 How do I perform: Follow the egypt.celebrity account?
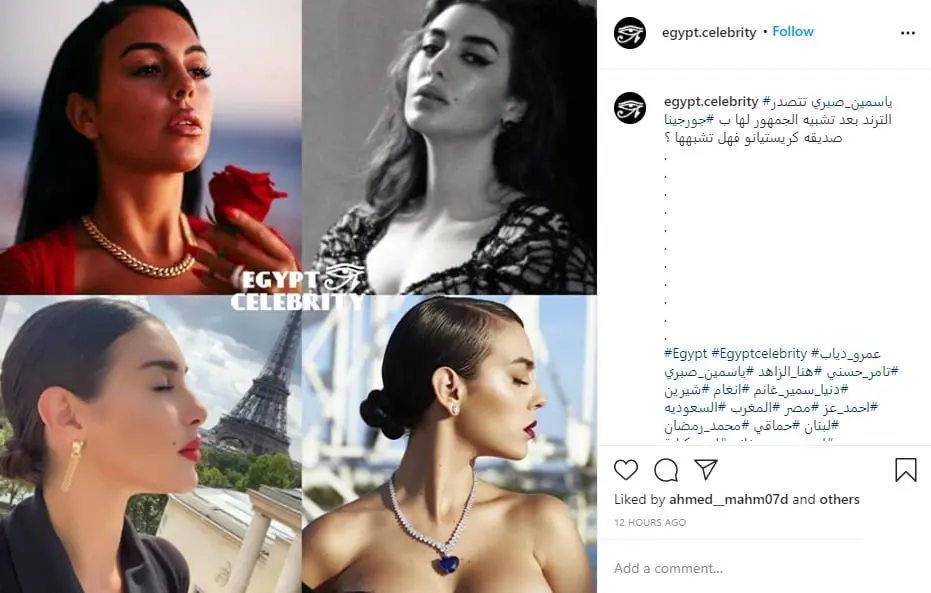coord(793,31)
